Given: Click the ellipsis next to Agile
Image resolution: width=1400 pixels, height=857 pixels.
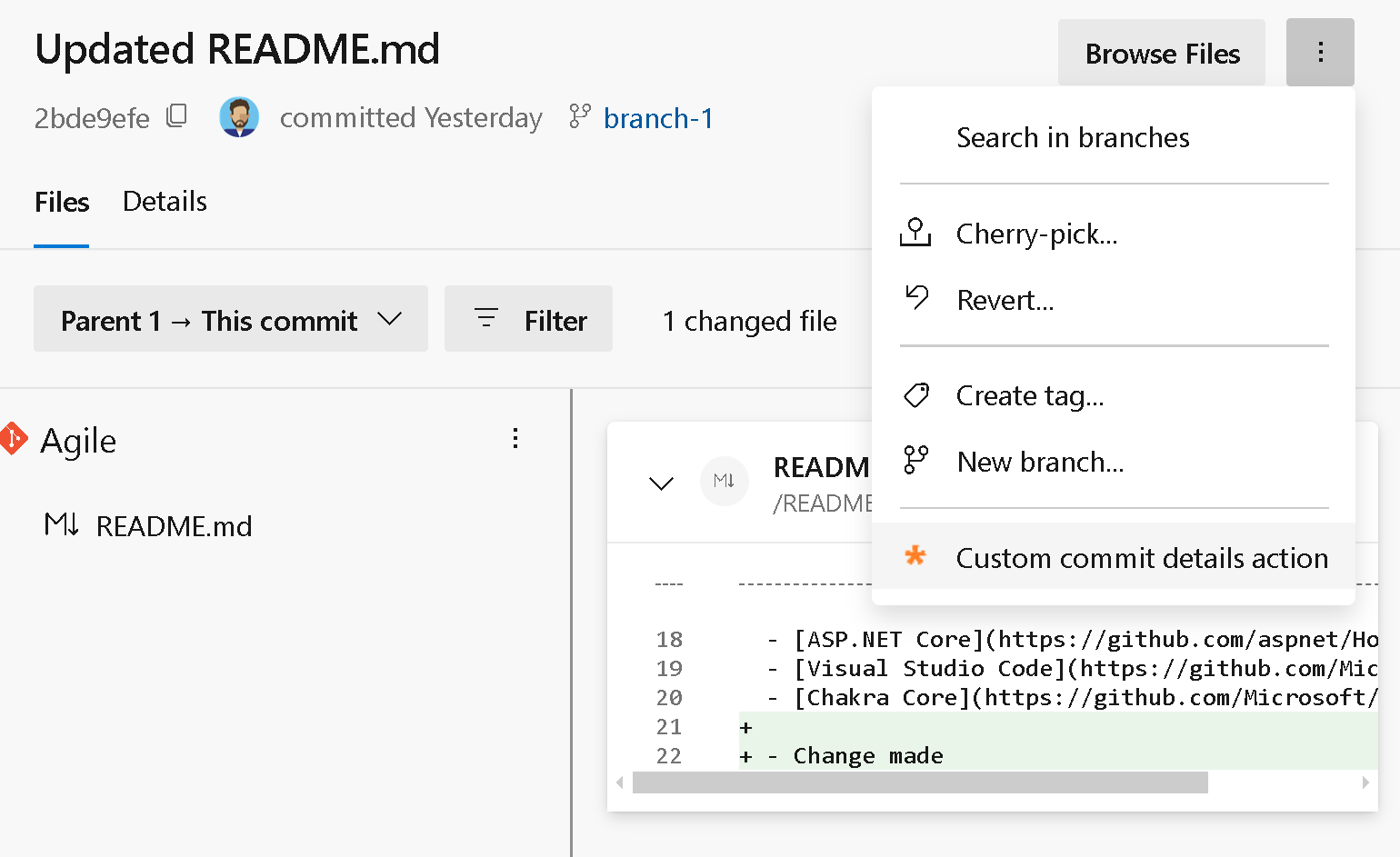Looking at the screenshot, I should [515, 439].
